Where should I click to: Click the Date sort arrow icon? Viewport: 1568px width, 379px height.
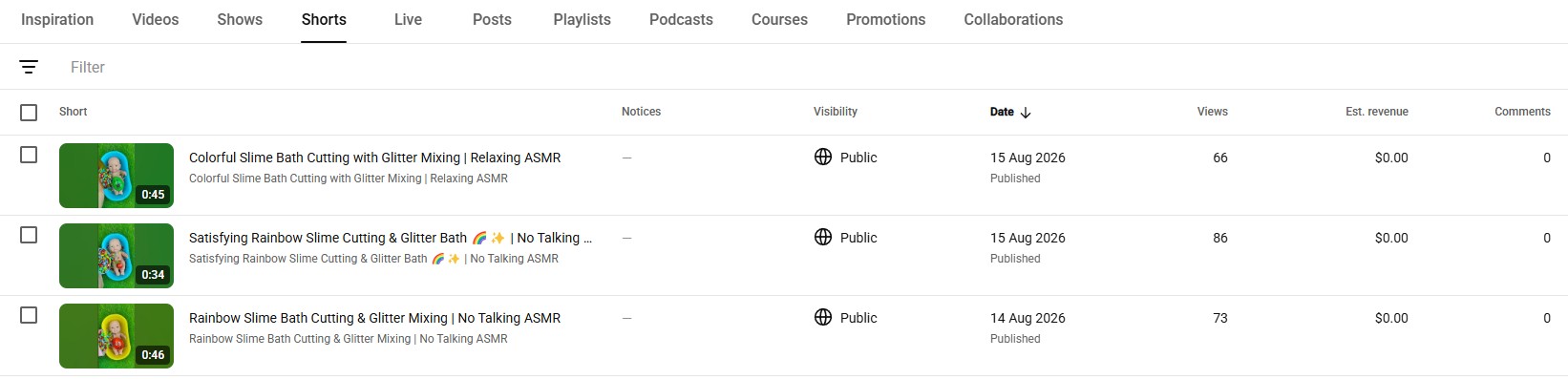[1026, 112]
